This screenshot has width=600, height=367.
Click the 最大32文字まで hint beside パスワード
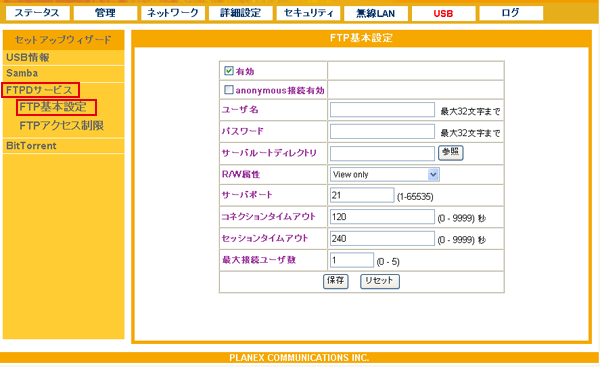[x=470, y=133]
